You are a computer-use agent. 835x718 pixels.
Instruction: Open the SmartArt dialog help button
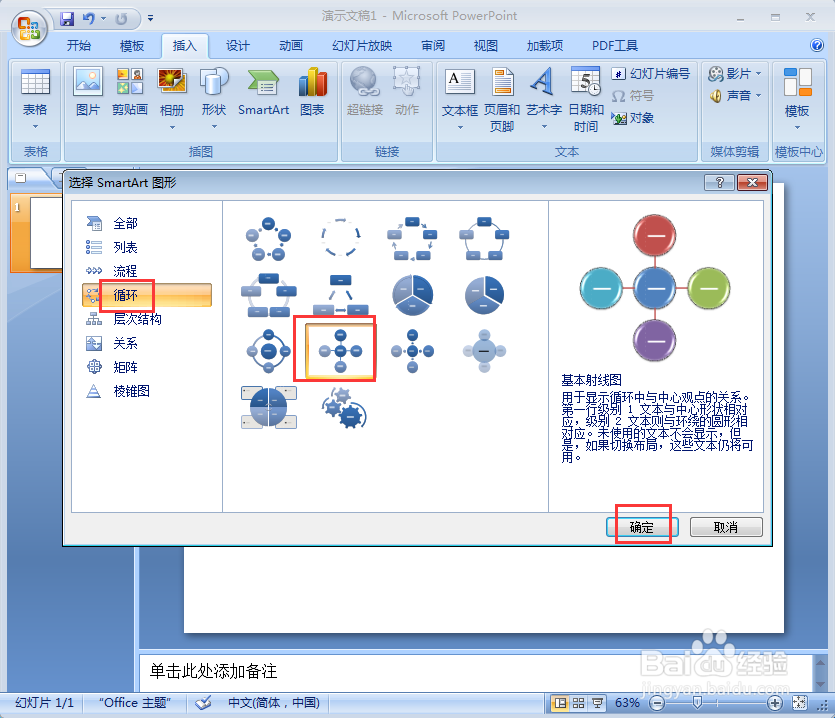pos(719,183)
